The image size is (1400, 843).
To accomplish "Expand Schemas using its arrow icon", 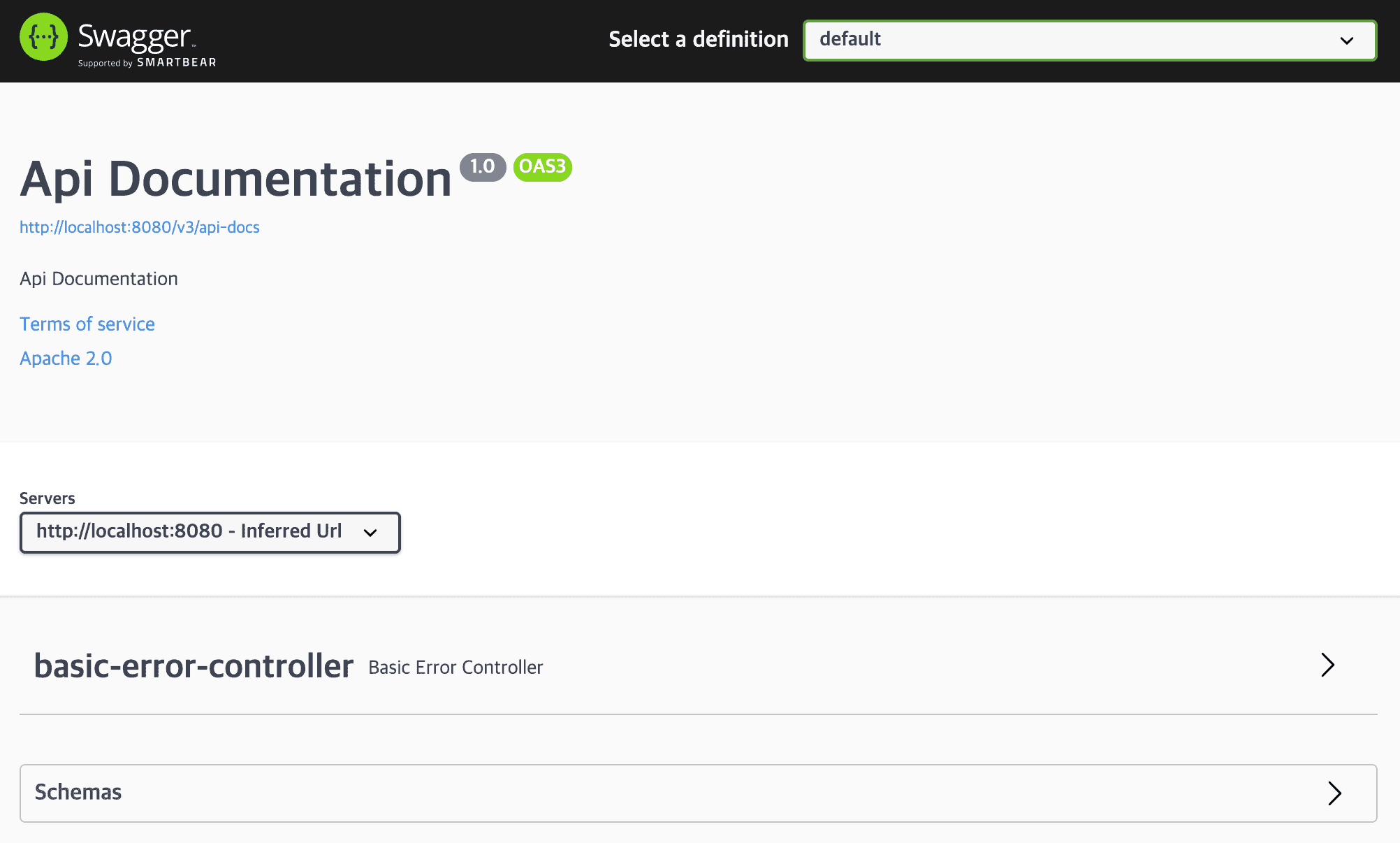I will 1334,793.
